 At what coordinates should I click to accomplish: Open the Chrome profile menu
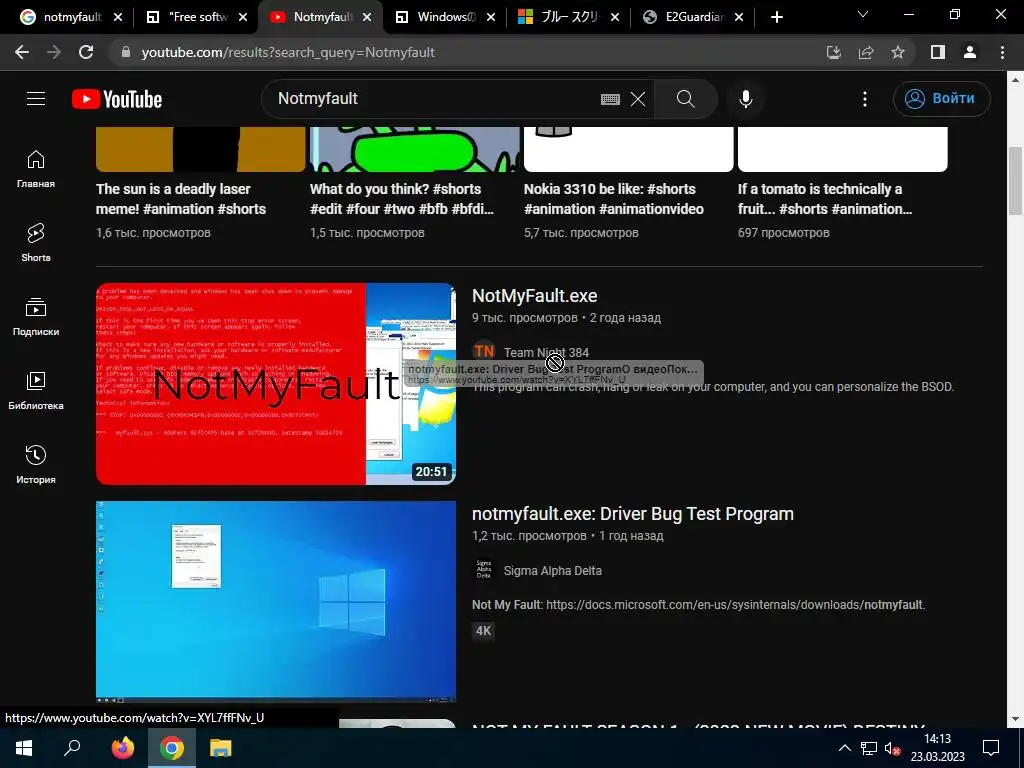pyautogui.click(x=970, y=52)
